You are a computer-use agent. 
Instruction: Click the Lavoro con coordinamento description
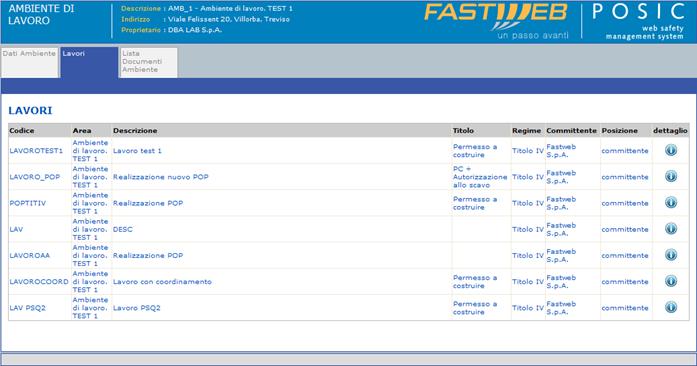coord(162,282)
